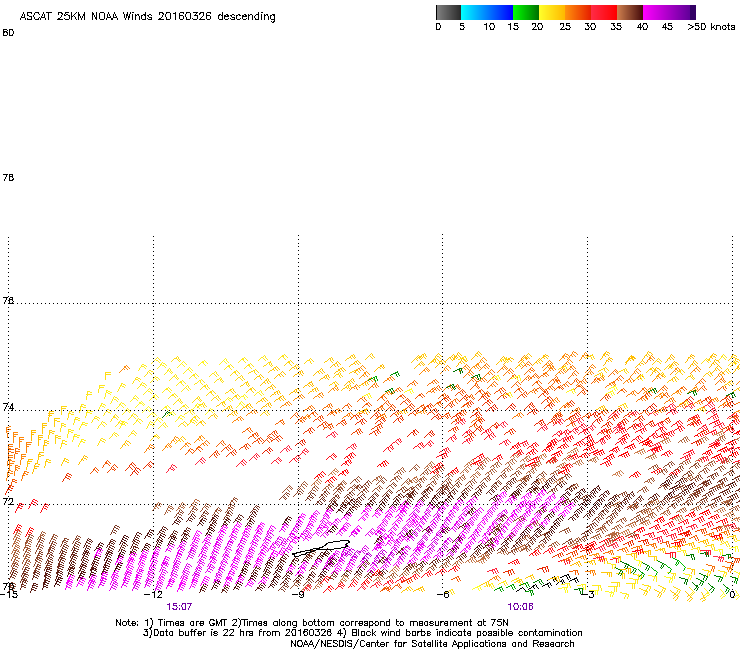Image resolution: width=740 pixels, height=650 pixels.
Task: Click the '20' label under the color bar
Action: coord(537,27)
